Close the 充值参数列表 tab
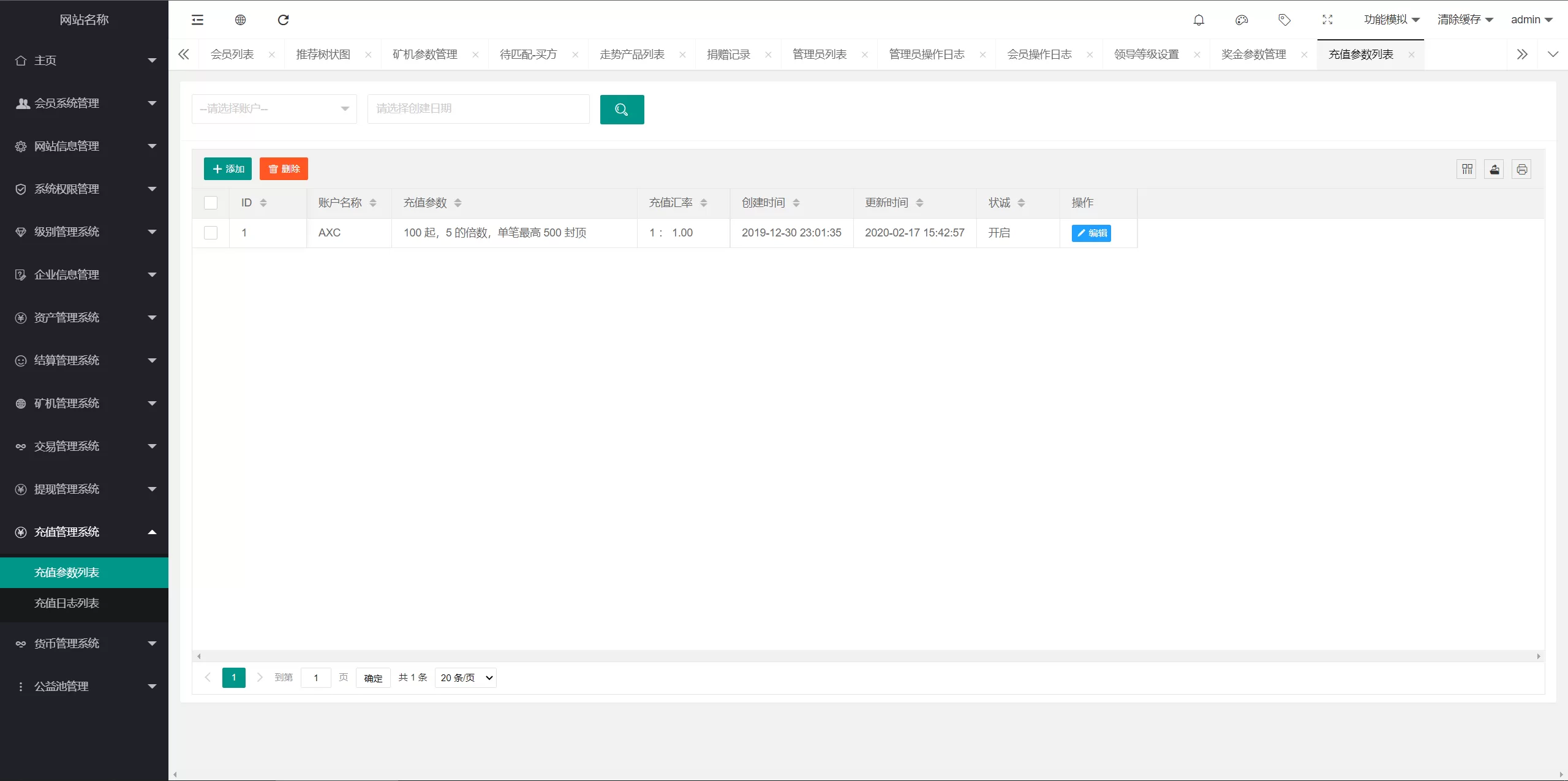Viewport: 1568px width, 781px height. pos(1411,55)
